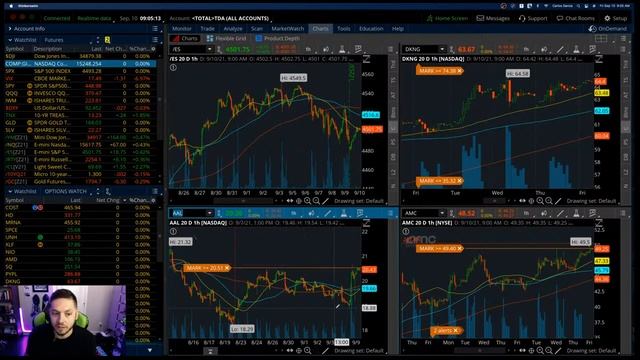
Task: Click the share icon on /ES chart toolbar
Action: 326,49
